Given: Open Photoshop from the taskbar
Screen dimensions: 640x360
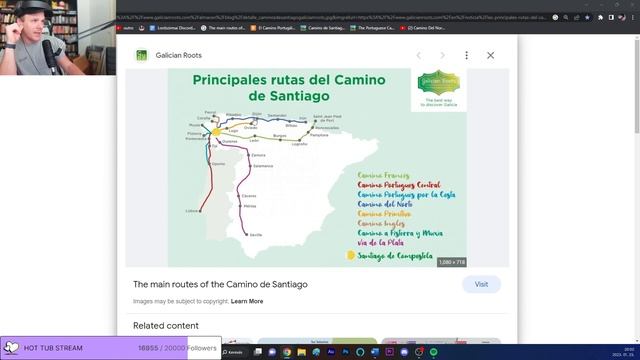Looking at the screenshot, I should pos(345,352).
